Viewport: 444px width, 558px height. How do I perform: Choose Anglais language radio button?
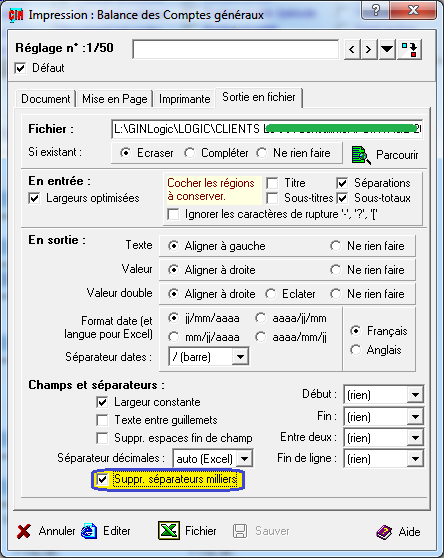click(x=355, y=350)
